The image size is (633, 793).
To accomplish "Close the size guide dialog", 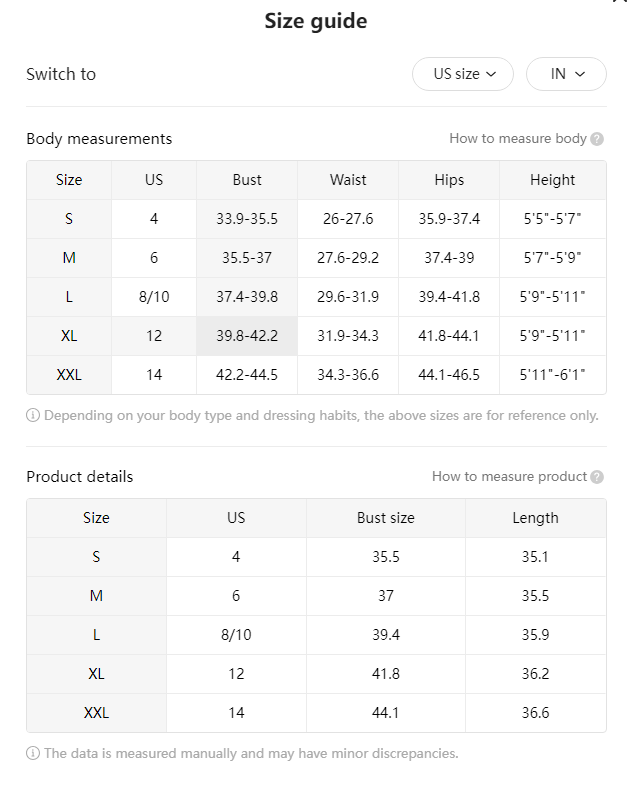I will pos(620,1).
